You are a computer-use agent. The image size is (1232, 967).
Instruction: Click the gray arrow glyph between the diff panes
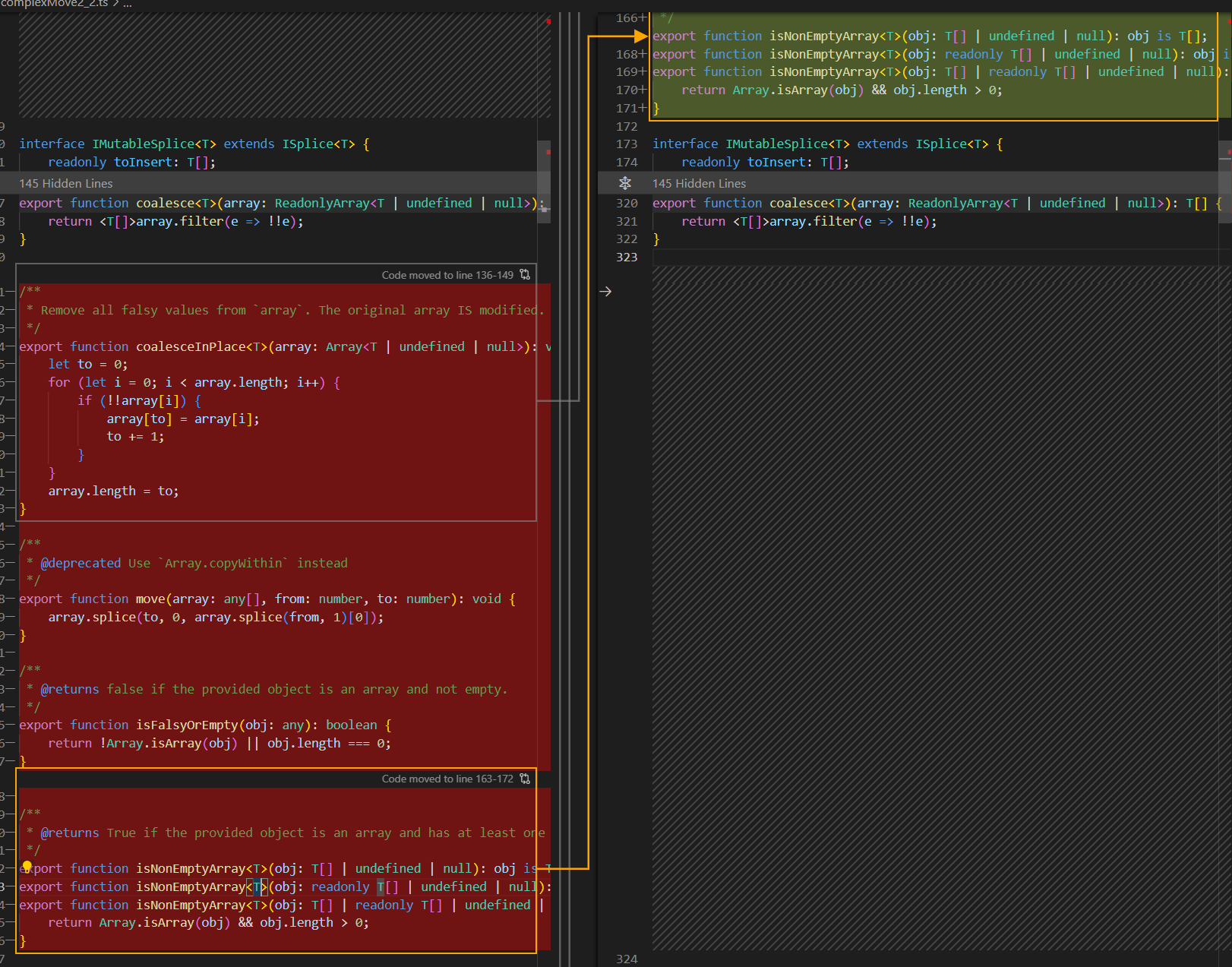605,291
